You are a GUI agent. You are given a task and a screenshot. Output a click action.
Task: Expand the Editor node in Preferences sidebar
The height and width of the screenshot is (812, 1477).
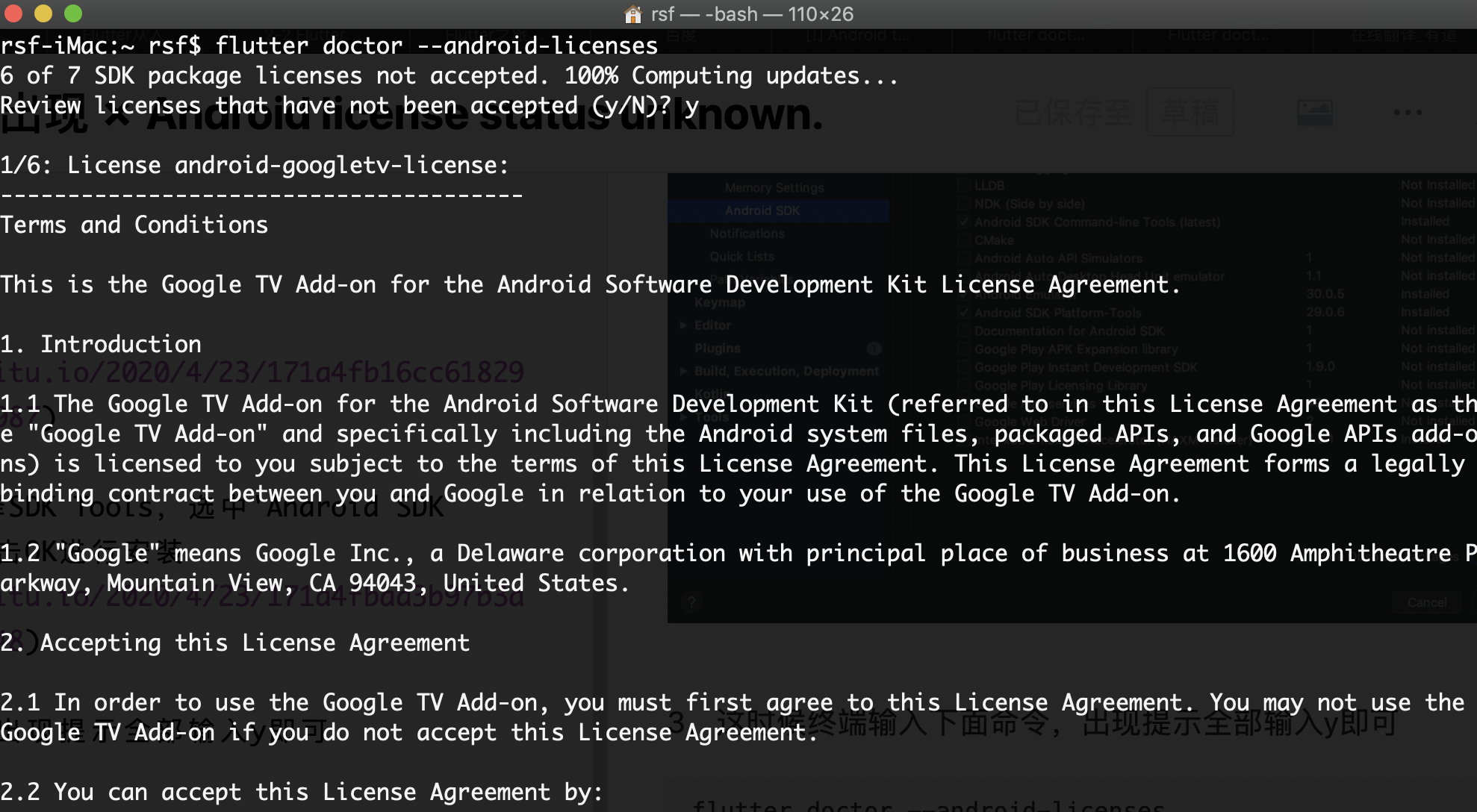click(x=682, y=325)
